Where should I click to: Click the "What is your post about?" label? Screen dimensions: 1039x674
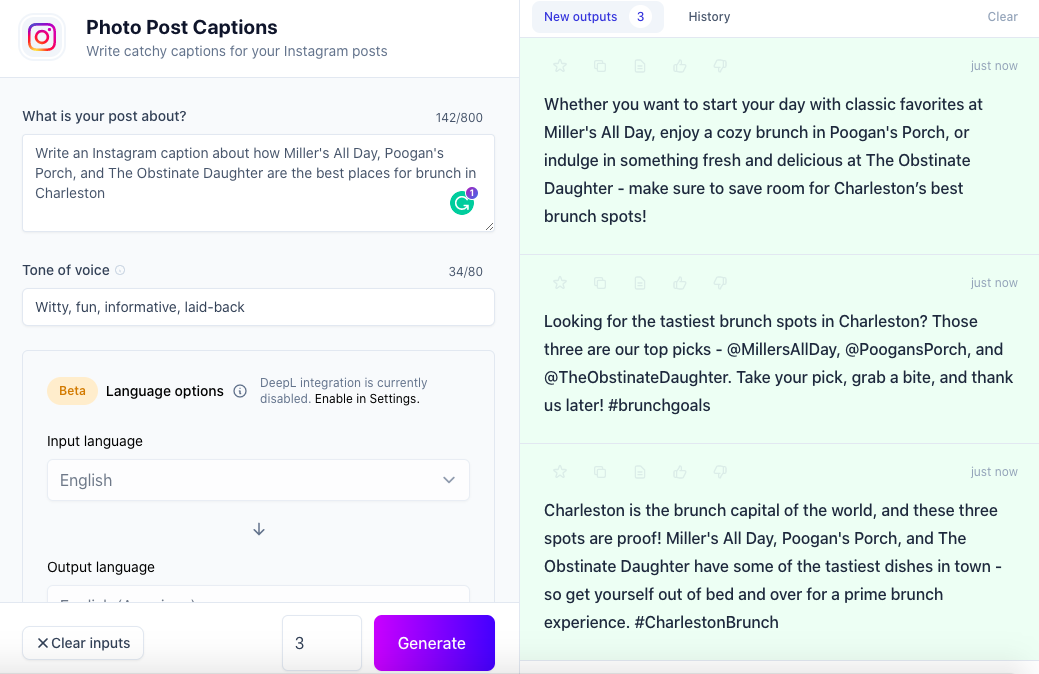click(104, 117)
